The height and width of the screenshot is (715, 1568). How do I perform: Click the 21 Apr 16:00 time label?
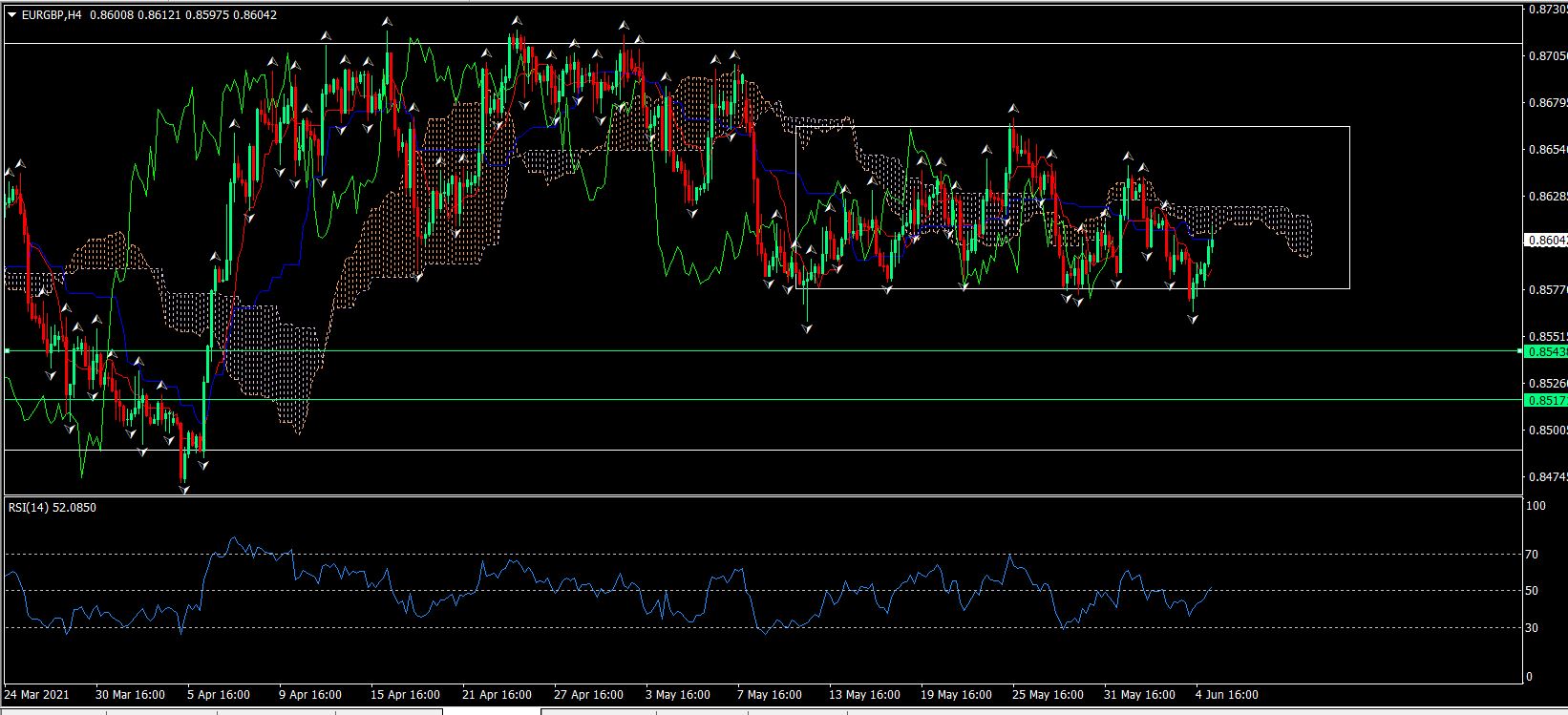(x=496, y=694)
